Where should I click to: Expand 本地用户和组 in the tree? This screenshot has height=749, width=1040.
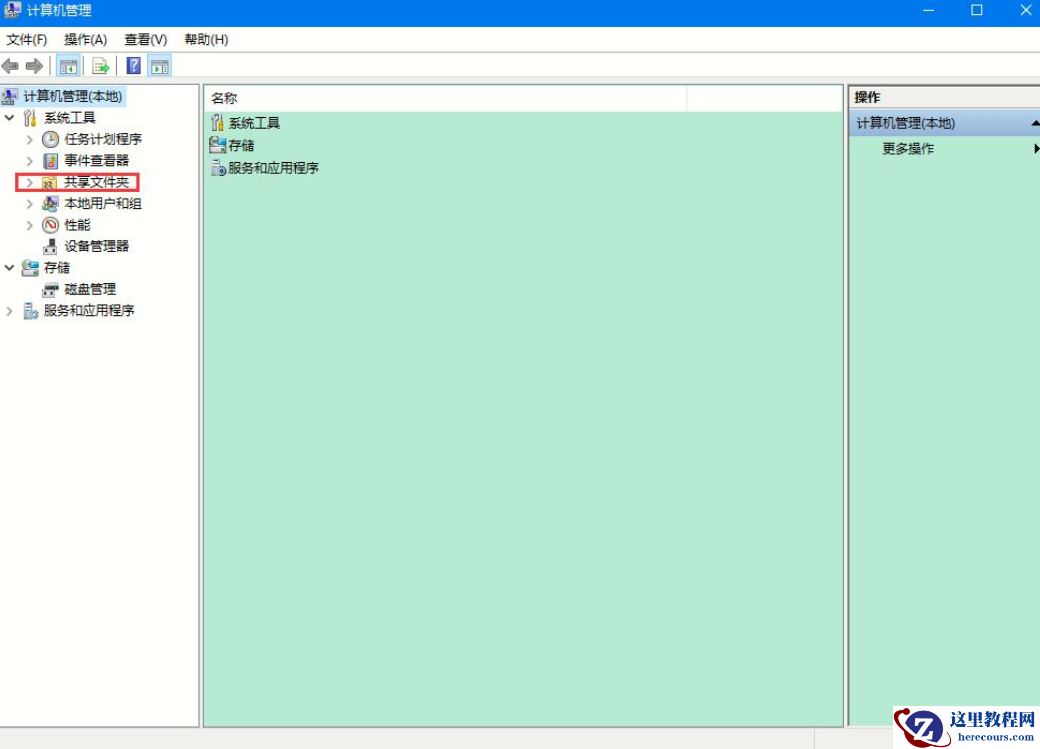click(29, 203)
